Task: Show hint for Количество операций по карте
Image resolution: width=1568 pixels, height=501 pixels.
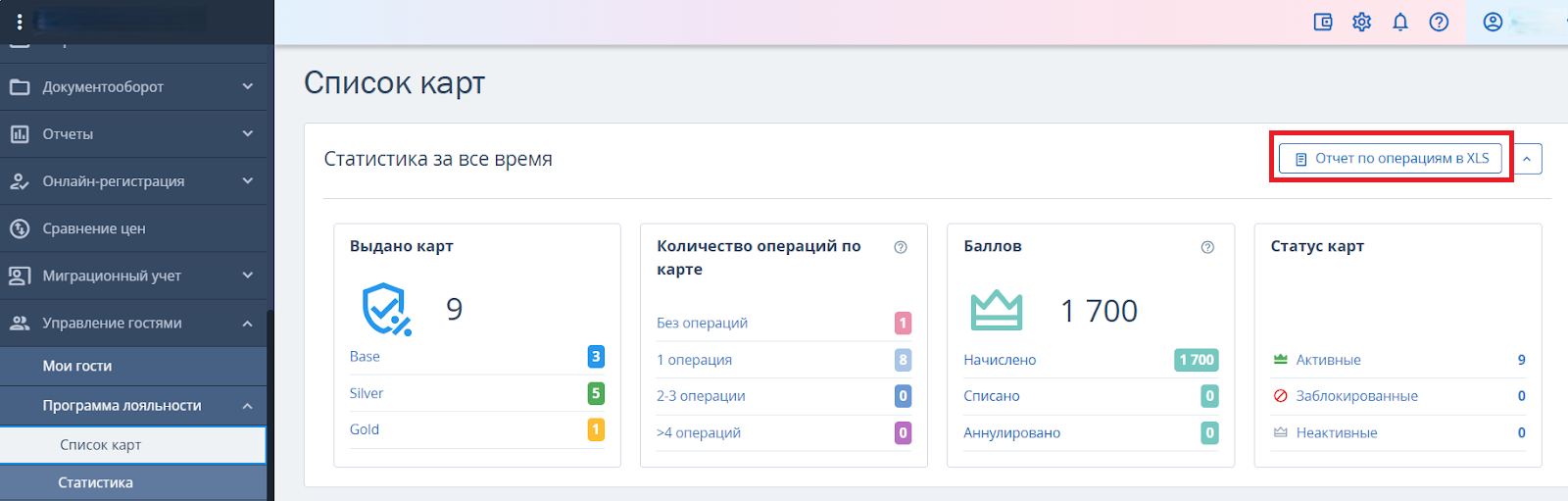Action: (901, 247)
